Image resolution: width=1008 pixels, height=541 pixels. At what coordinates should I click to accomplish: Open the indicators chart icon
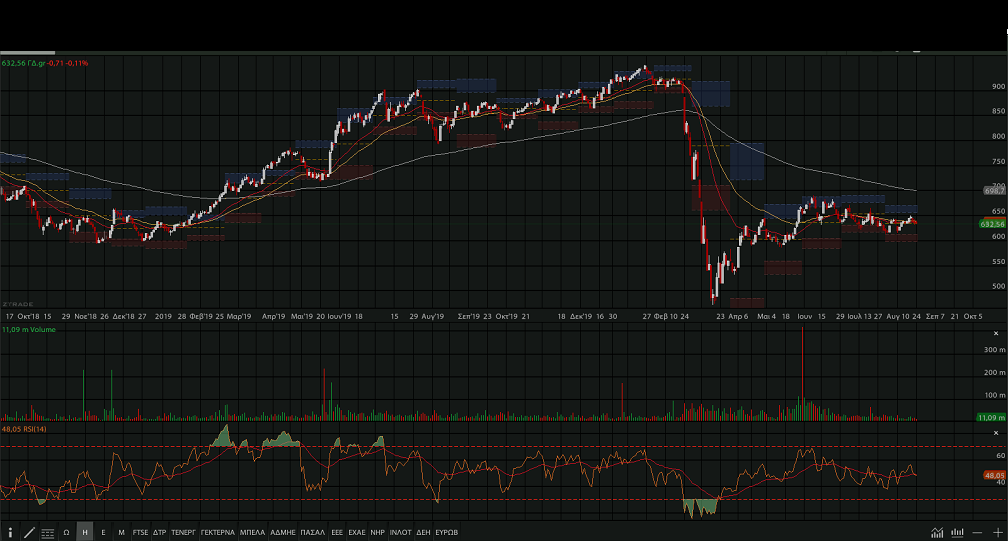937,533
